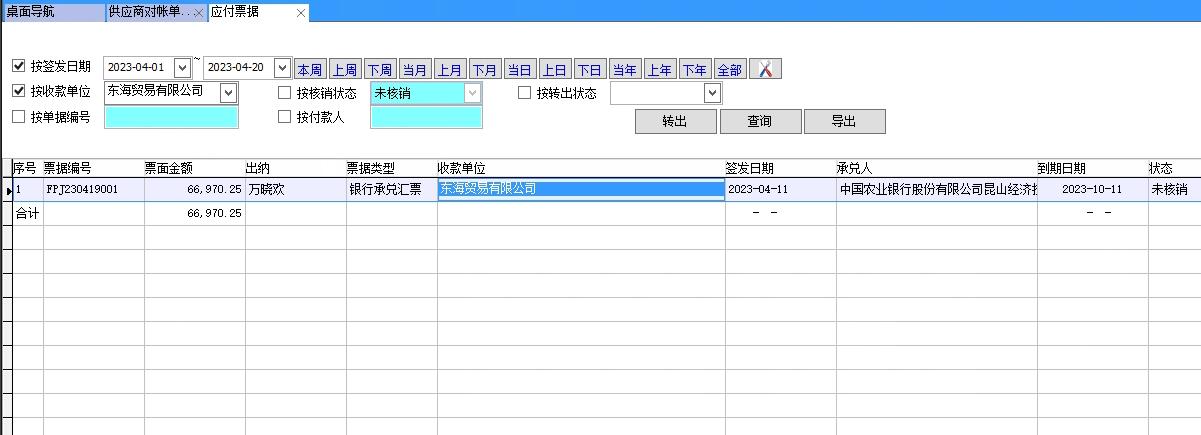
Task: Open the start date dropdown 2023-04-01
Action: (182, 68)
